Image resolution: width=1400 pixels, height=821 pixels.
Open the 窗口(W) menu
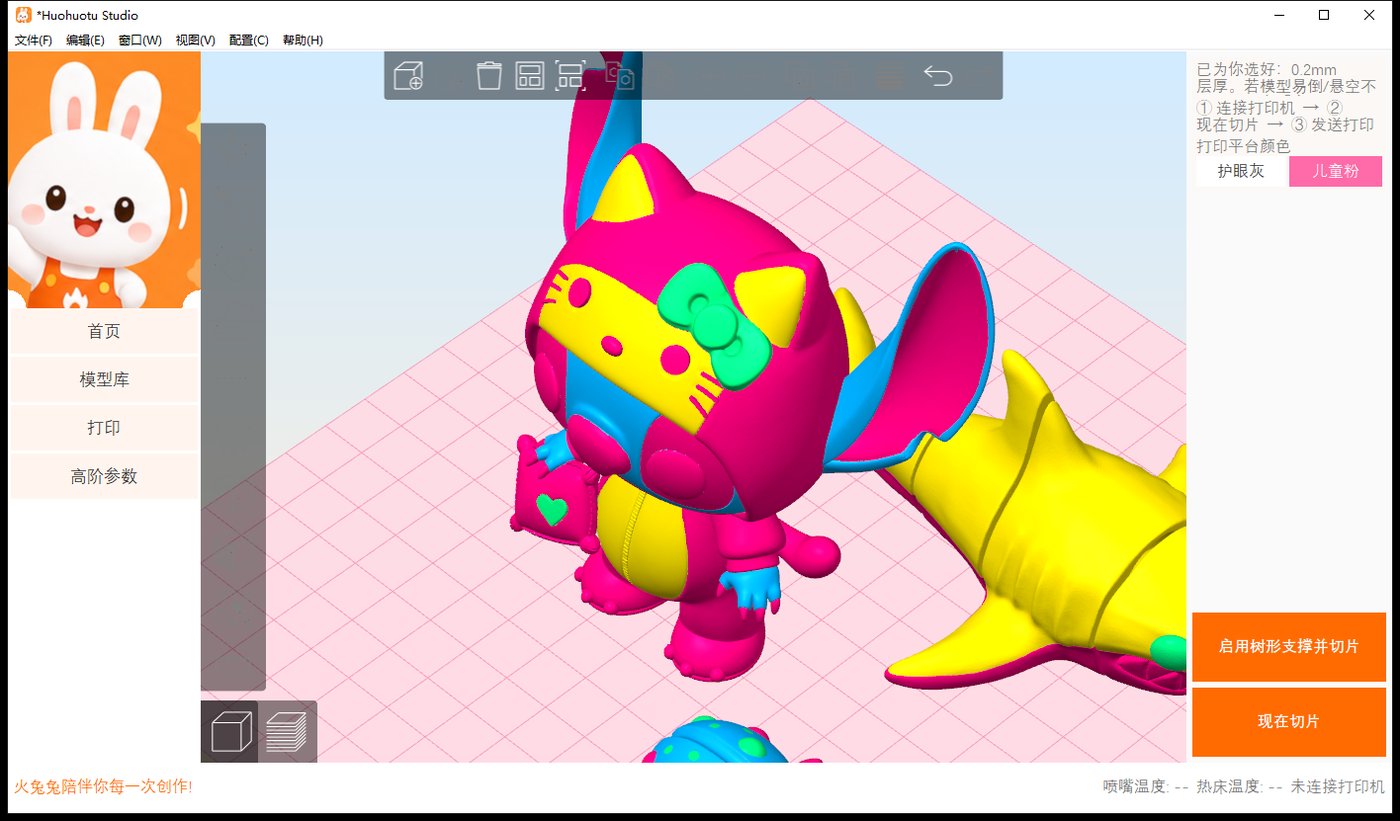pos(139,40)
